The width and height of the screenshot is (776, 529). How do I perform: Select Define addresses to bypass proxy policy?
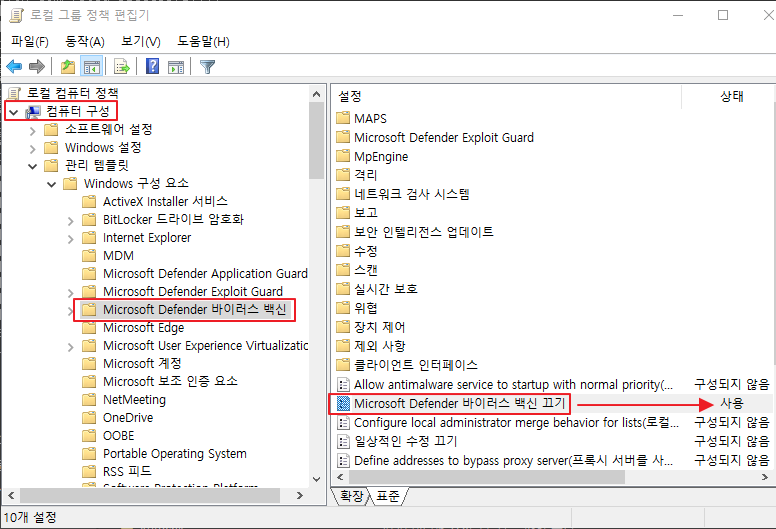513,461
